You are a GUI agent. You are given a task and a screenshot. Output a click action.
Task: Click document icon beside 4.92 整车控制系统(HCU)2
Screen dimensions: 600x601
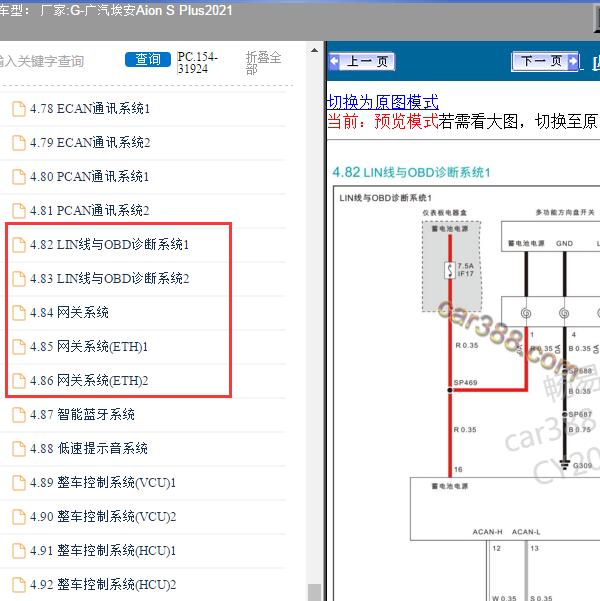(18, 585)
